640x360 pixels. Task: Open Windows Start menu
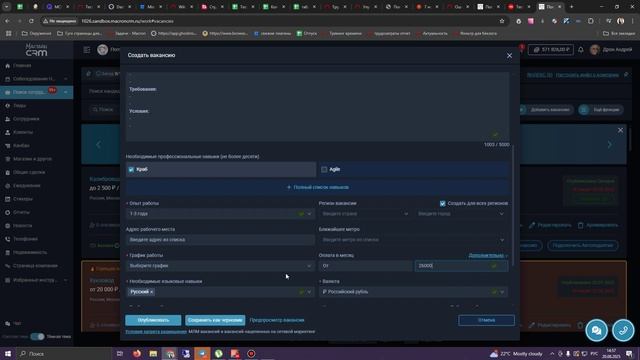(x=7, y=353)
